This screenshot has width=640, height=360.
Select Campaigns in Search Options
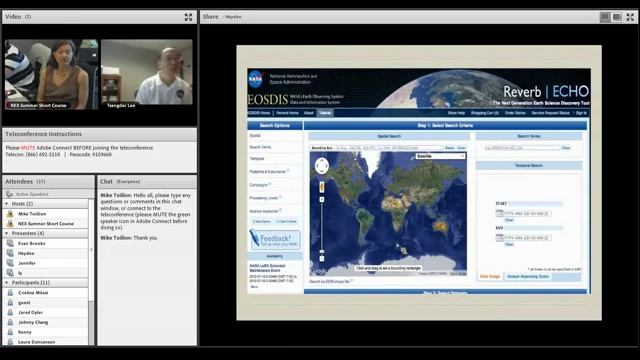(x=258, y=185)
